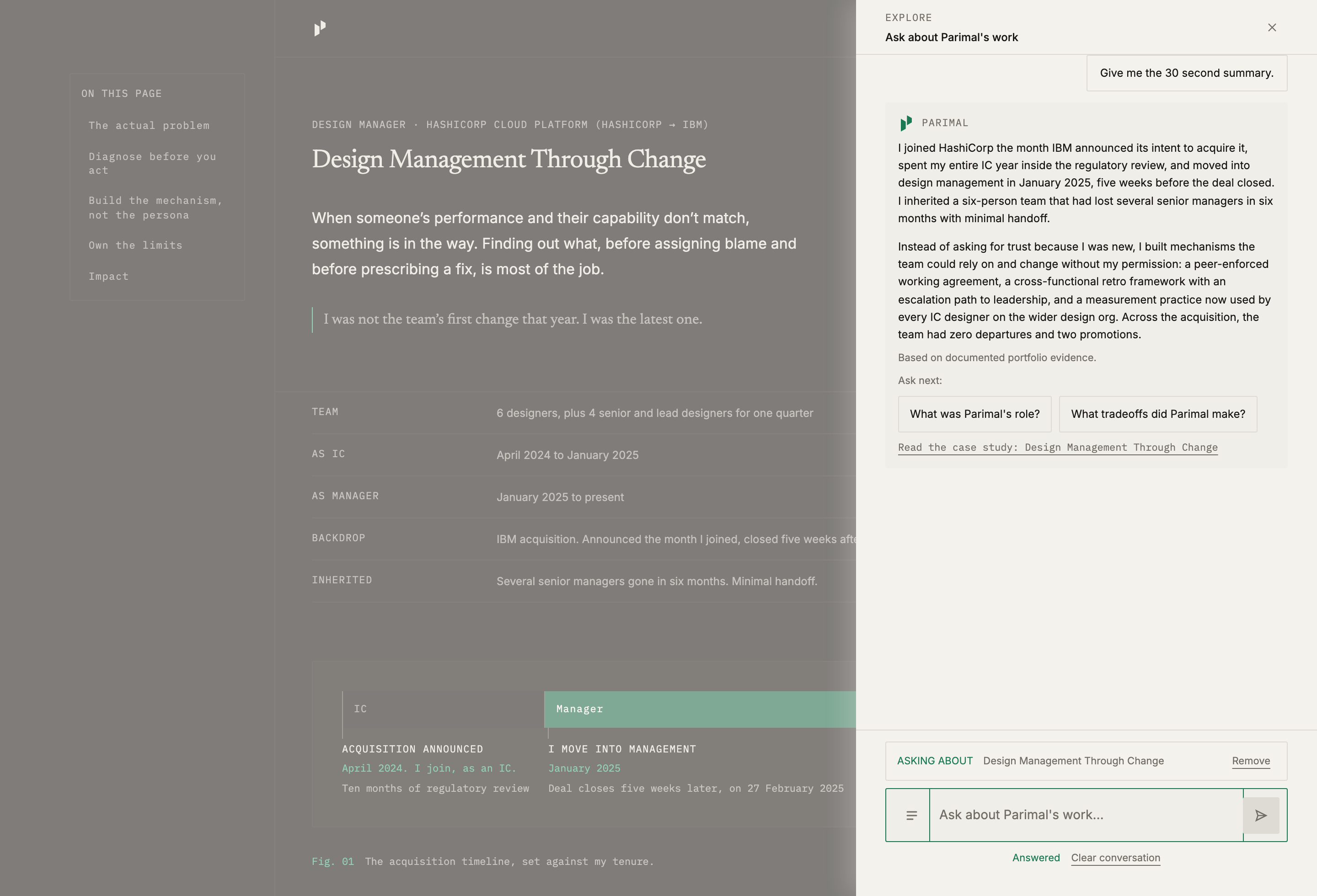Image resolution: width=1317 pixels, height=896 pixels.
Task: Click the green Parimal avatar icon
Action: tap(906, 123)
